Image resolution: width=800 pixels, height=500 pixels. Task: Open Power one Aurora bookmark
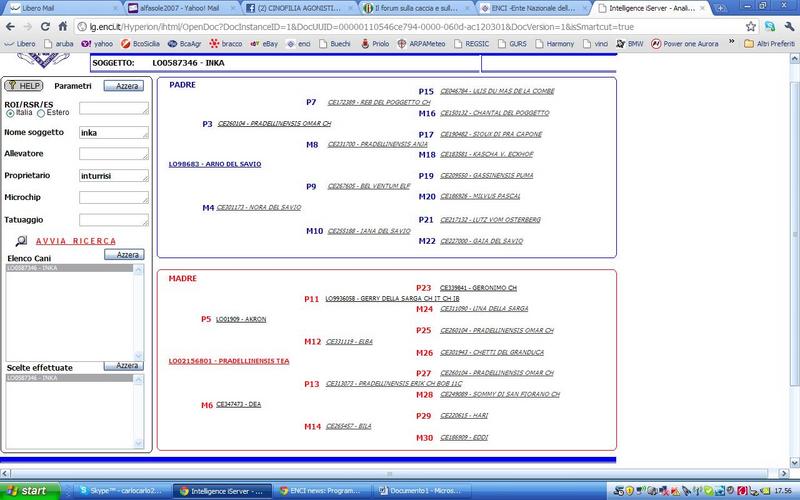tap(691, 44)
